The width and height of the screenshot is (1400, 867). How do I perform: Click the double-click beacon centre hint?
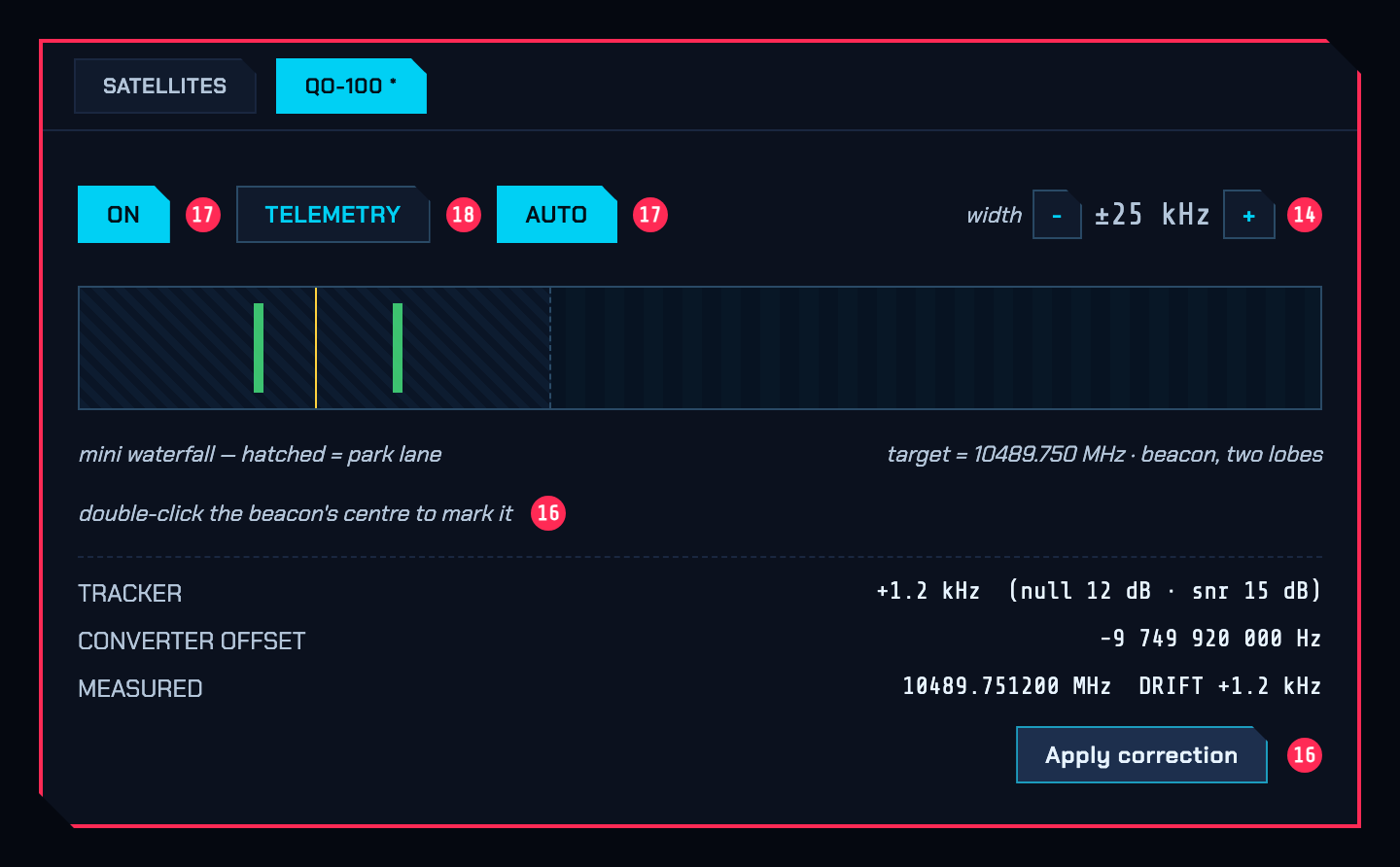(296, 513)
